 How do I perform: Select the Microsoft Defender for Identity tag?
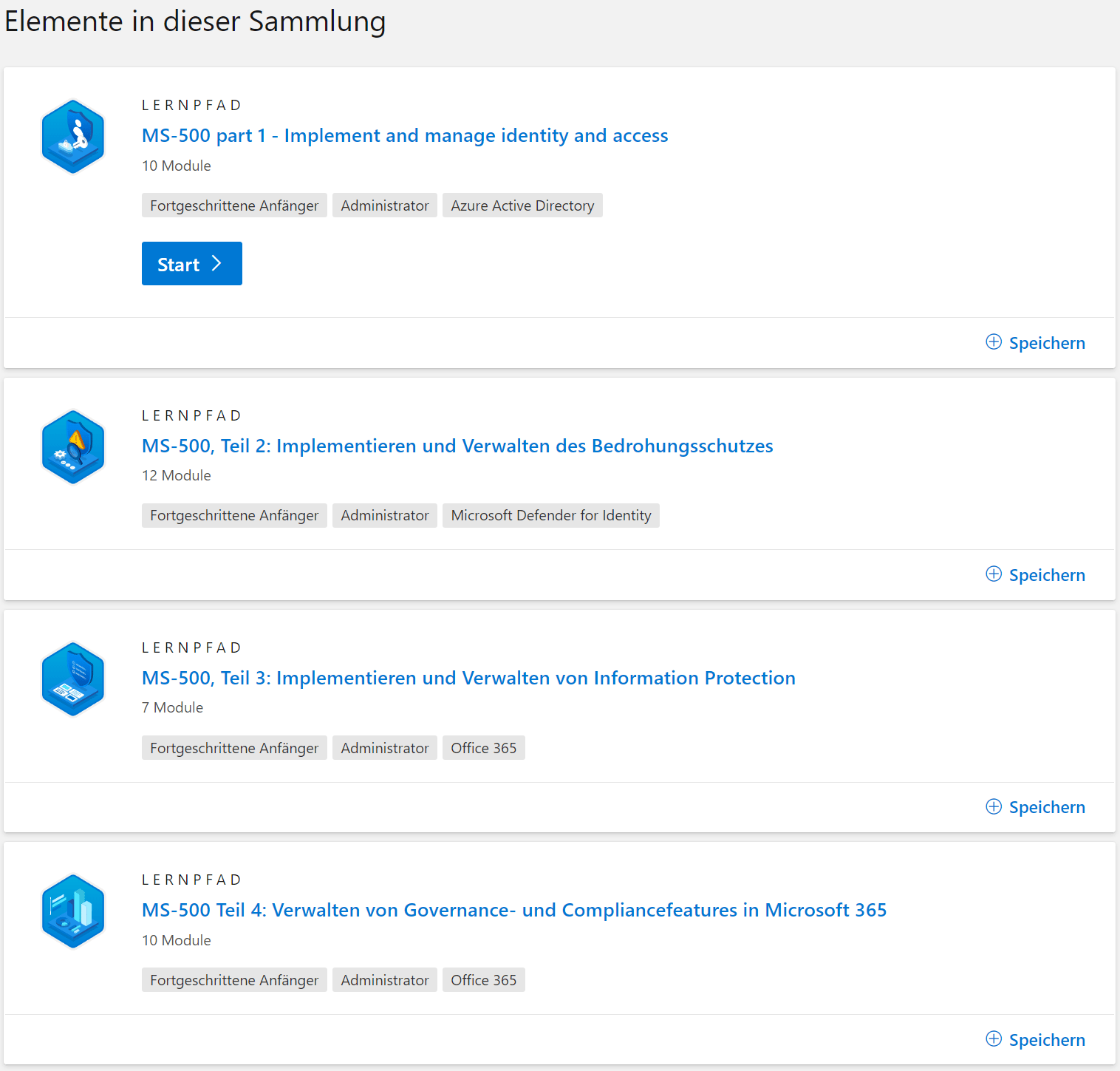click(550, 515)
